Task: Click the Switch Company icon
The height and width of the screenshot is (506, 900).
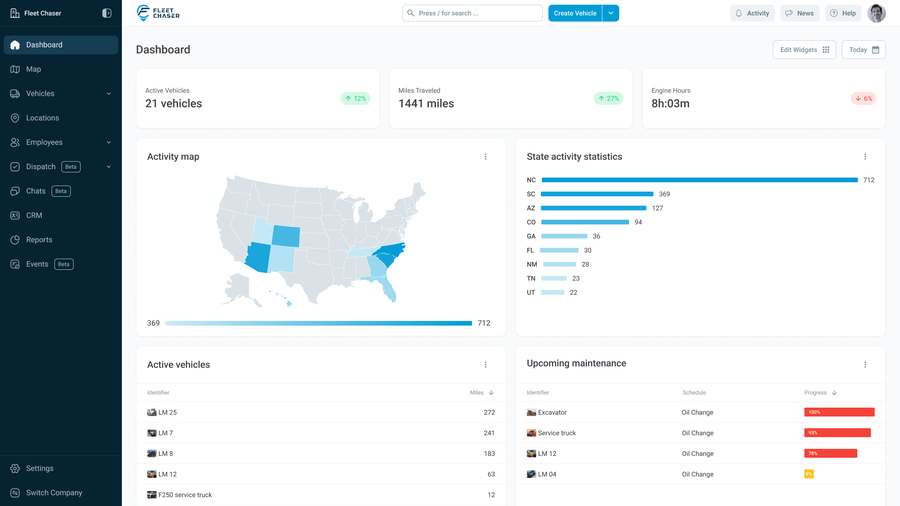Action: [x=15, y=493]
